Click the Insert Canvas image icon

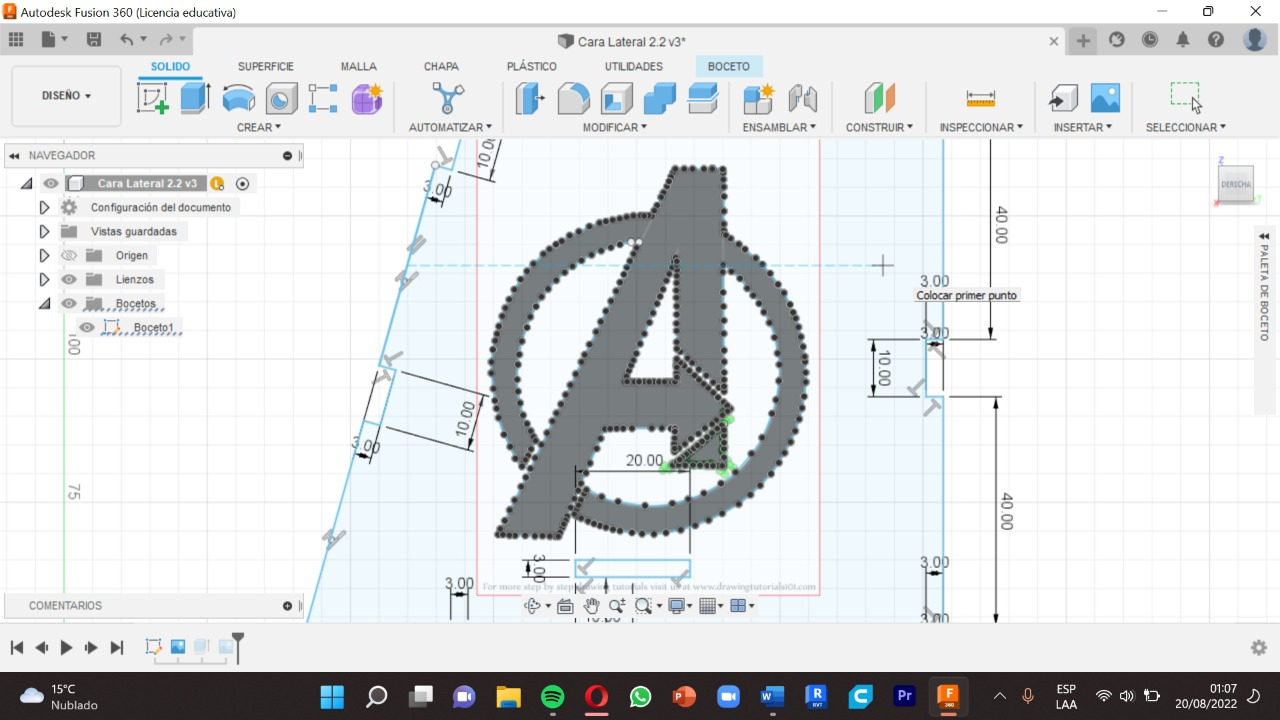coord(1105,98)
